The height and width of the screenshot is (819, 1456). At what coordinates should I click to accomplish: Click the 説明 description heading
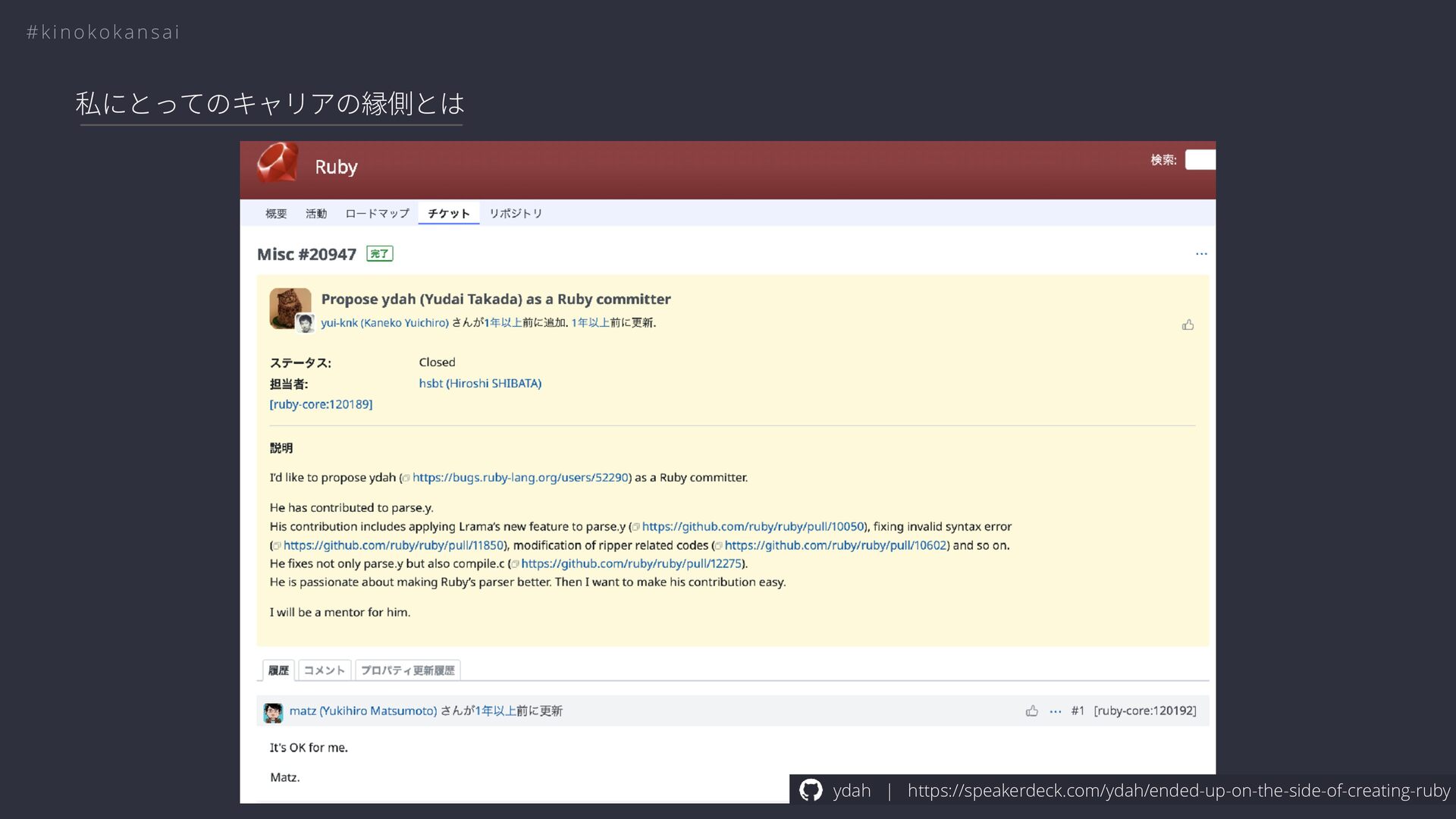(281, 448)
